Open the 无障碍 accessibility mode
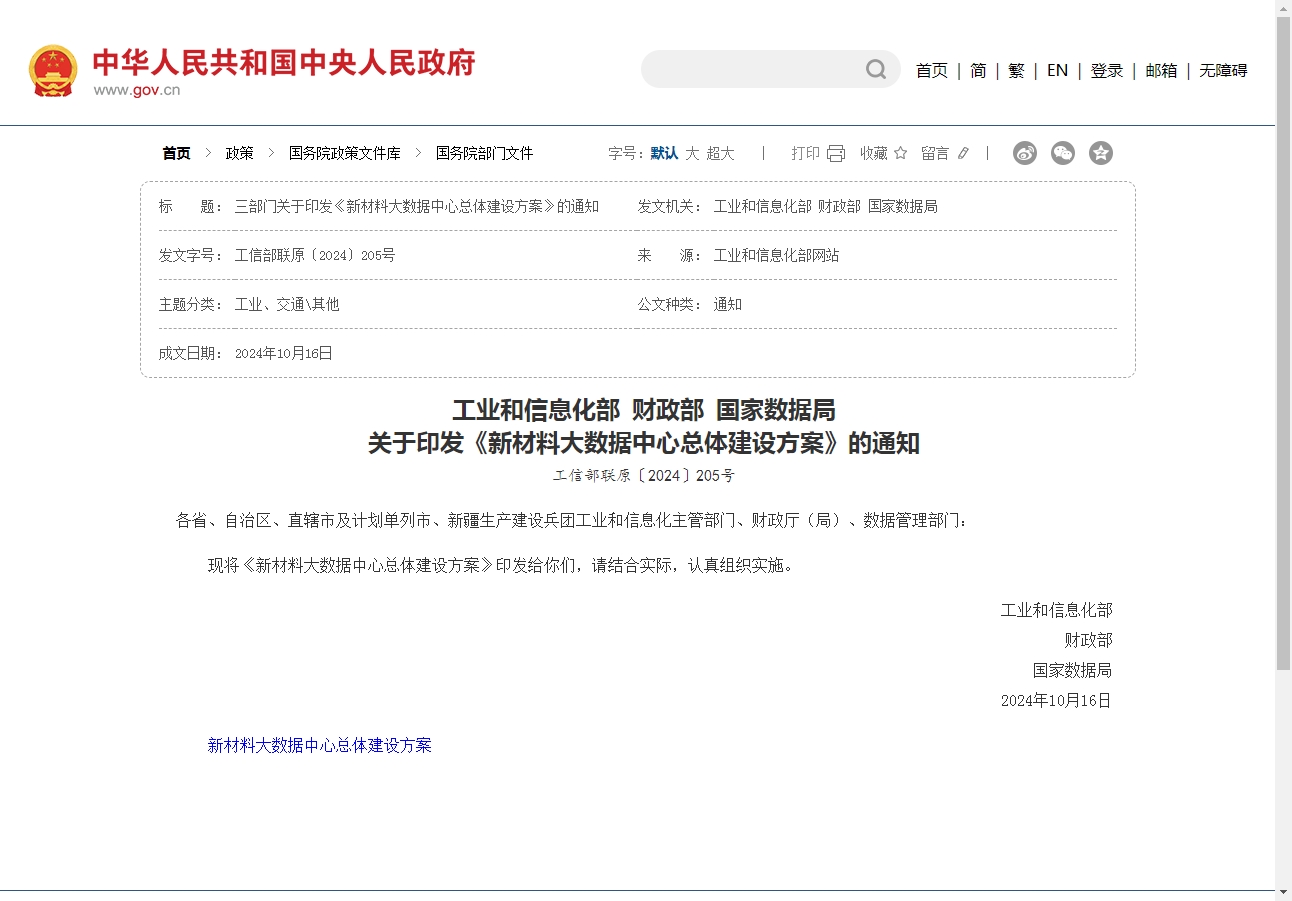The width and height of the screenshot is (1292, 901). tap(1222, 70)
